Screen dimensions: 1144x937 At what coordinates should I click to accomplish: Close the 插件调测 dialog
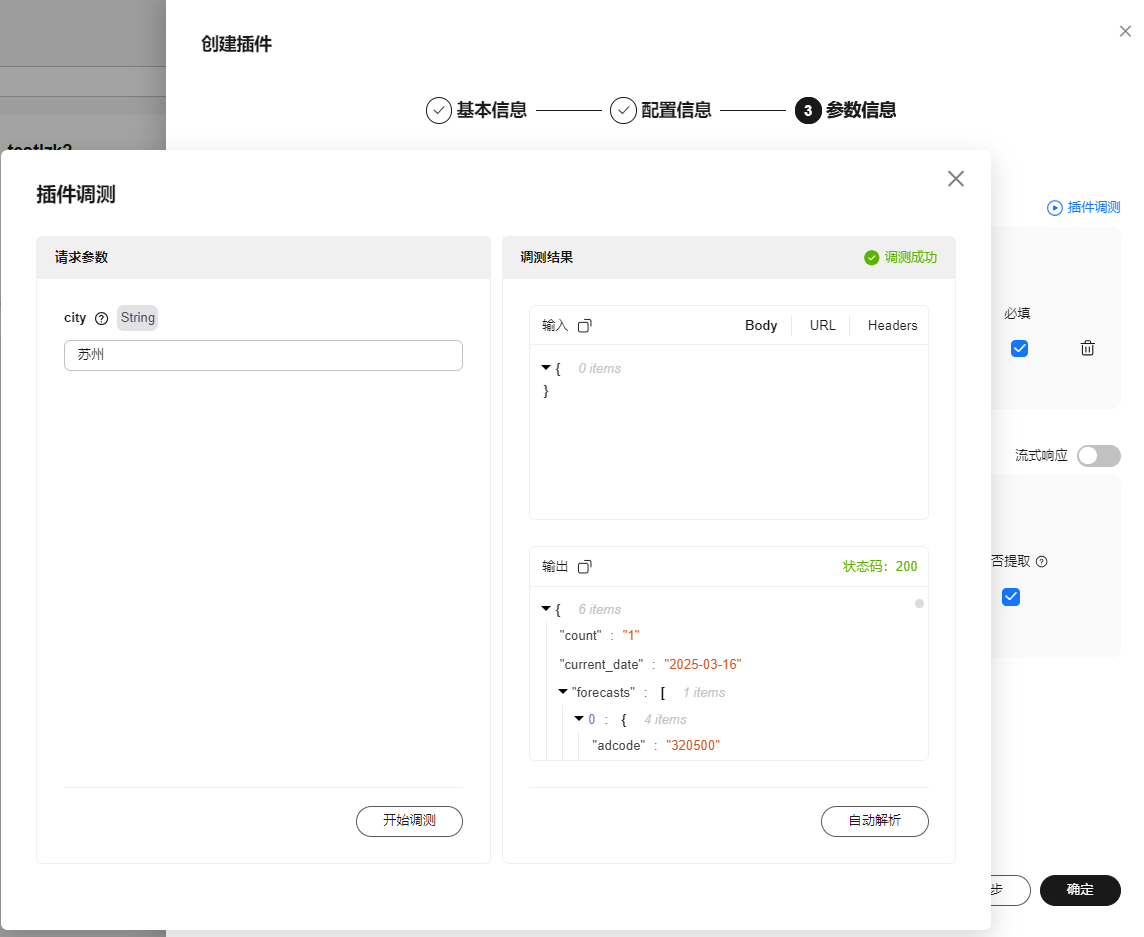(x=956, y=179)
